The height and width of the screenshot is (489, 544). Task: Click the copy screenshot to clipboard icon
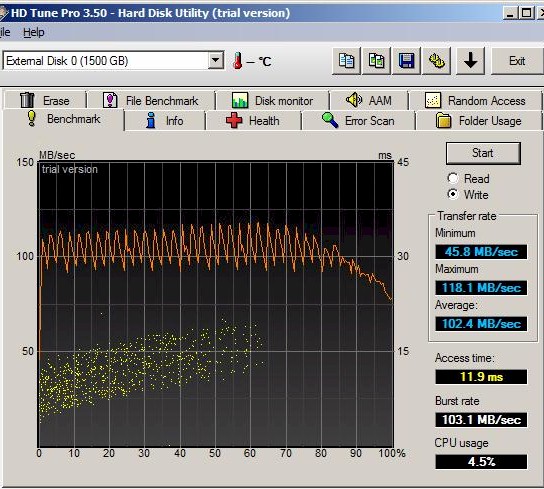[376, 61]
